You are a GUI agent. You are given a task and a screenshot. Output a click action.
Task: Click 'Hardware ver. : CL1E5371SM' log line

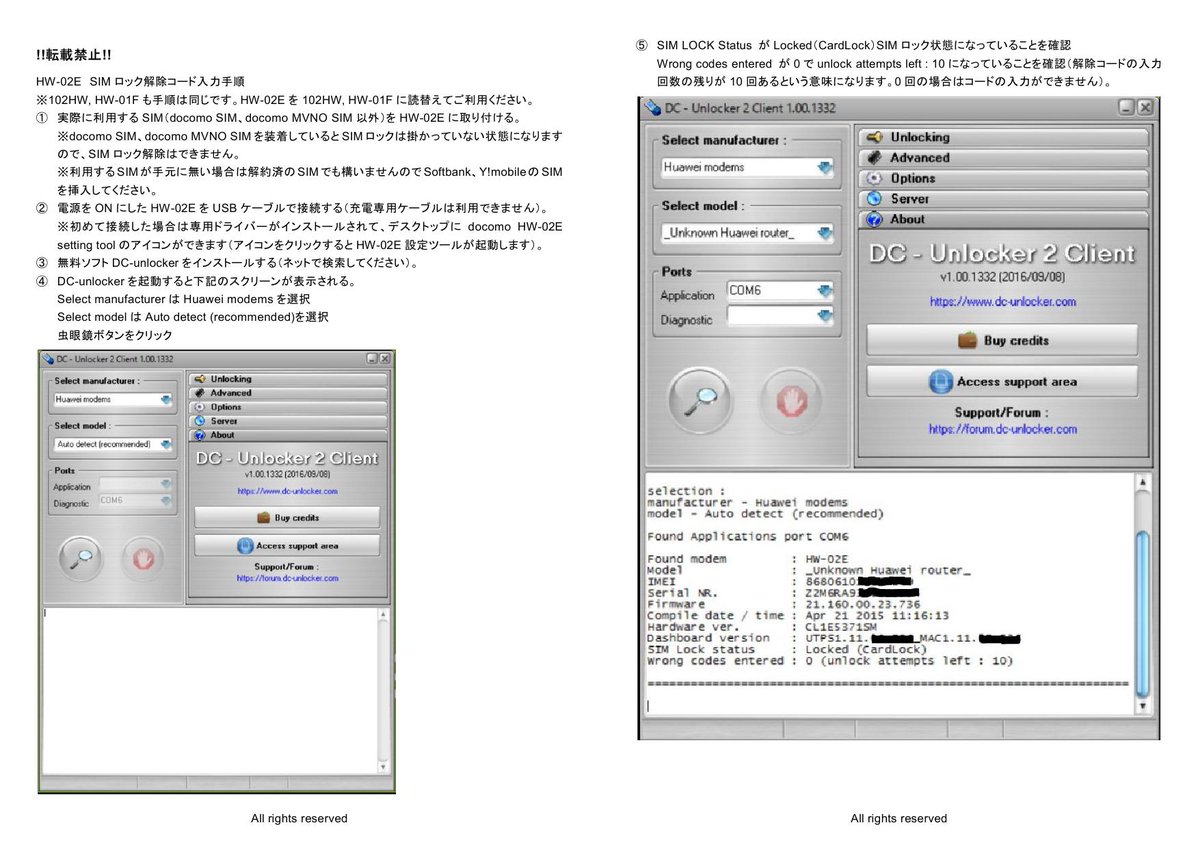(762, 627)
